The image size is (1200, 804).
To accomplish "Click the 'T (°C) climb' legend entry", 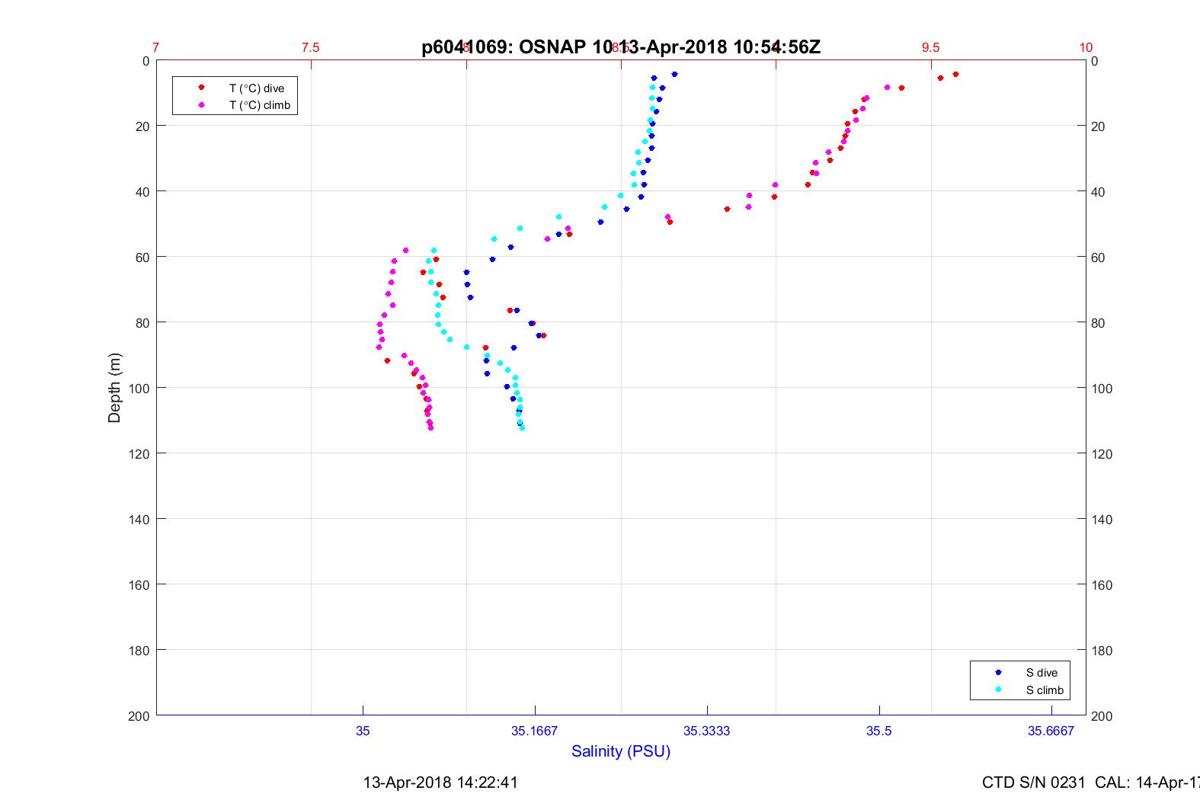I will pos(260,104).
